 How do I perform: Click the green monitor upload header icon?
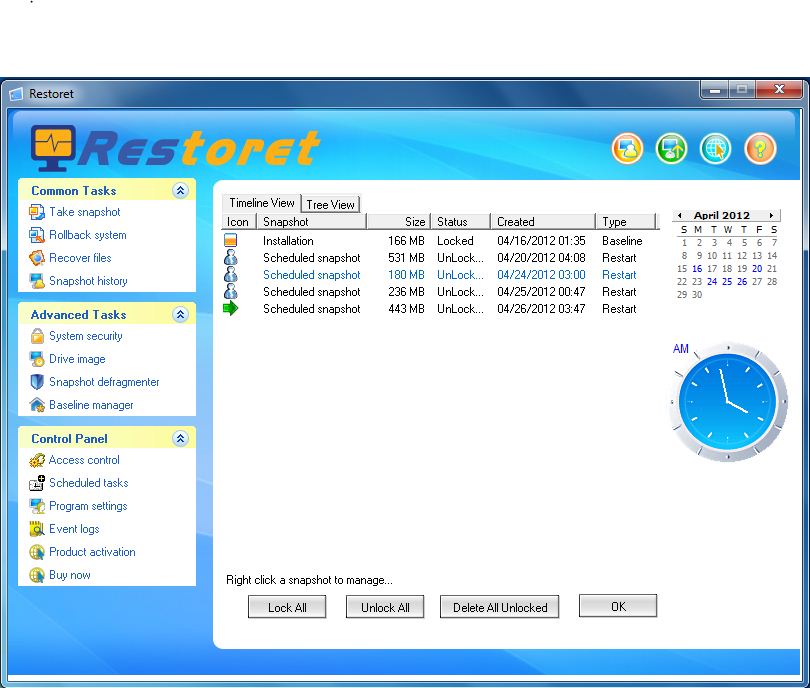[x=671, y=149]
